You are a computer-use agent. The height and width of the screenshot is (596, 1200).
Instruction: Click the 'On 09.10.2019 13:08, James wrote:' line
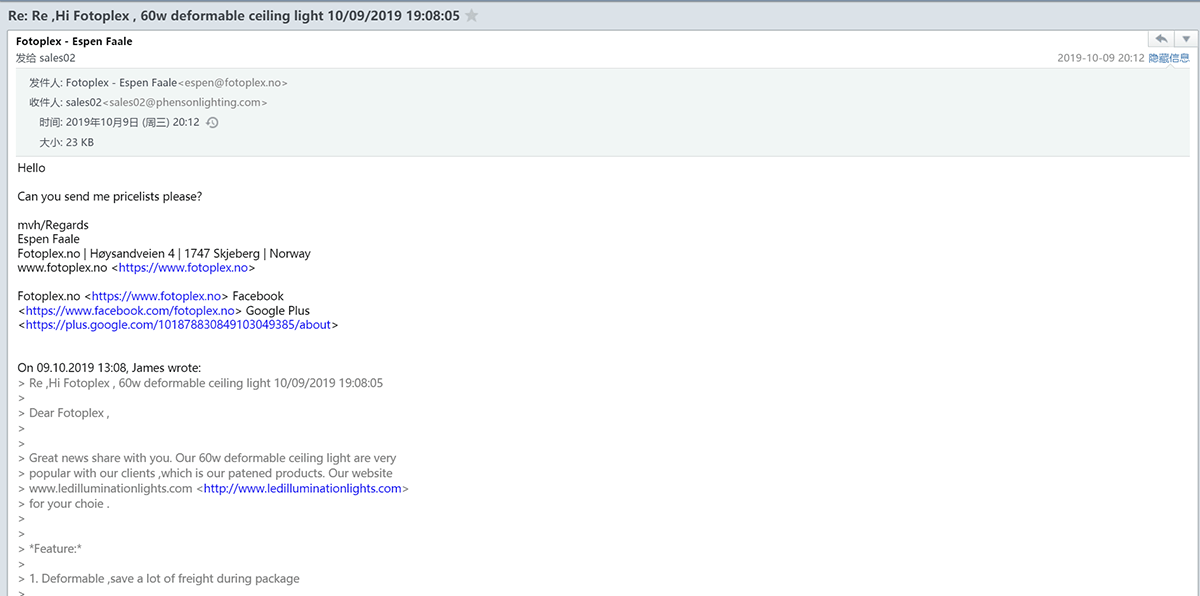coord(109,368)
